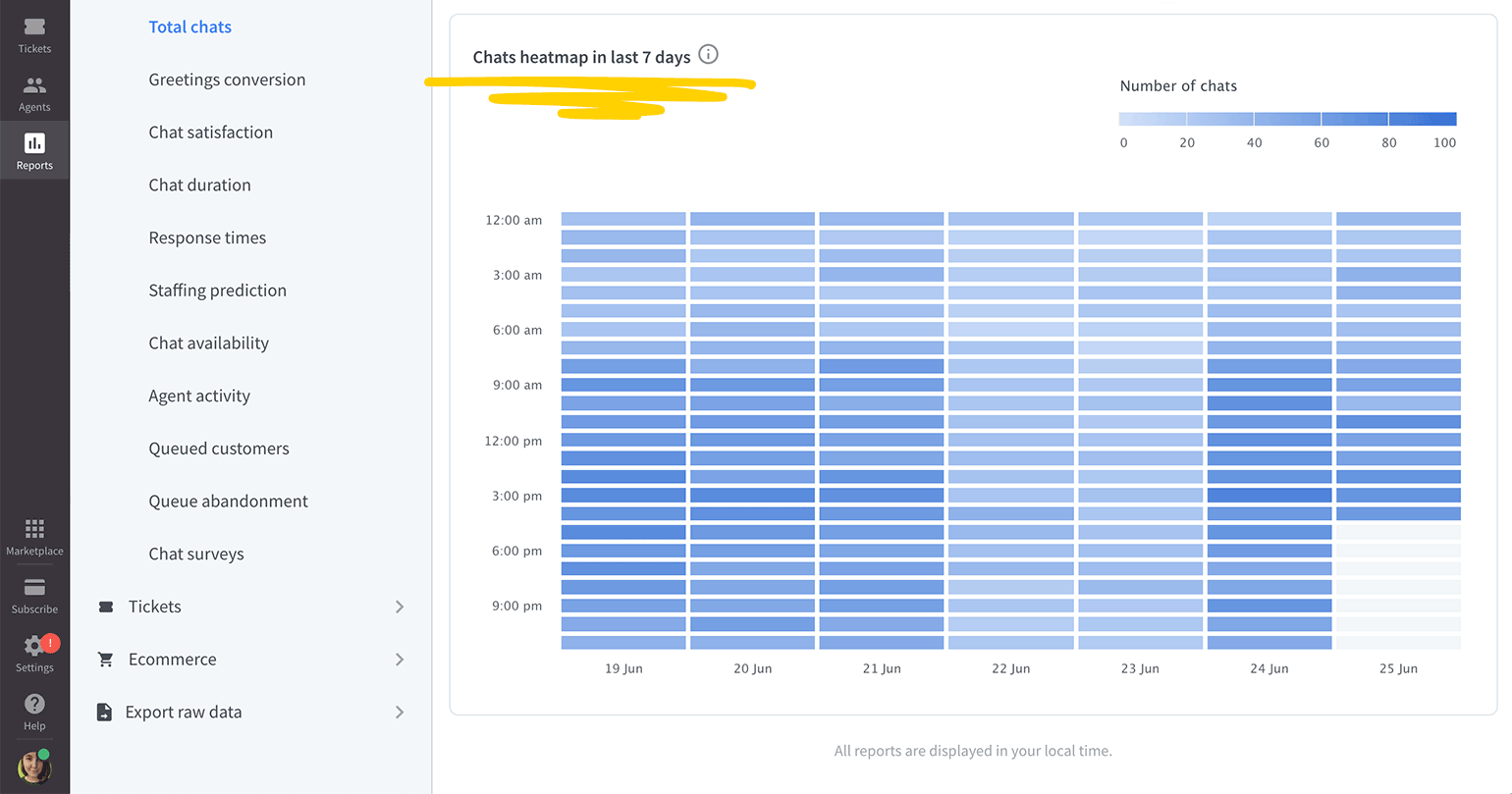
Task: Open the Total chats report
Action: (x=190, y=27)
